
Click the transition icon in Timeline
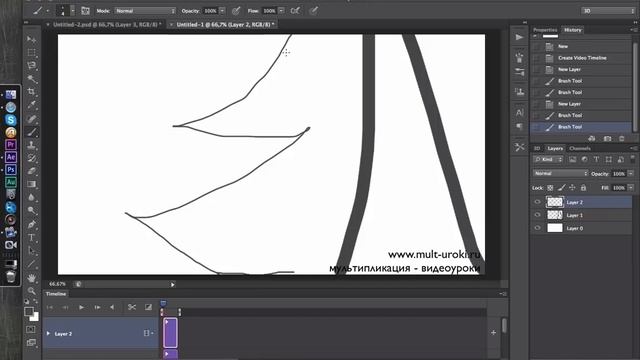148,307
